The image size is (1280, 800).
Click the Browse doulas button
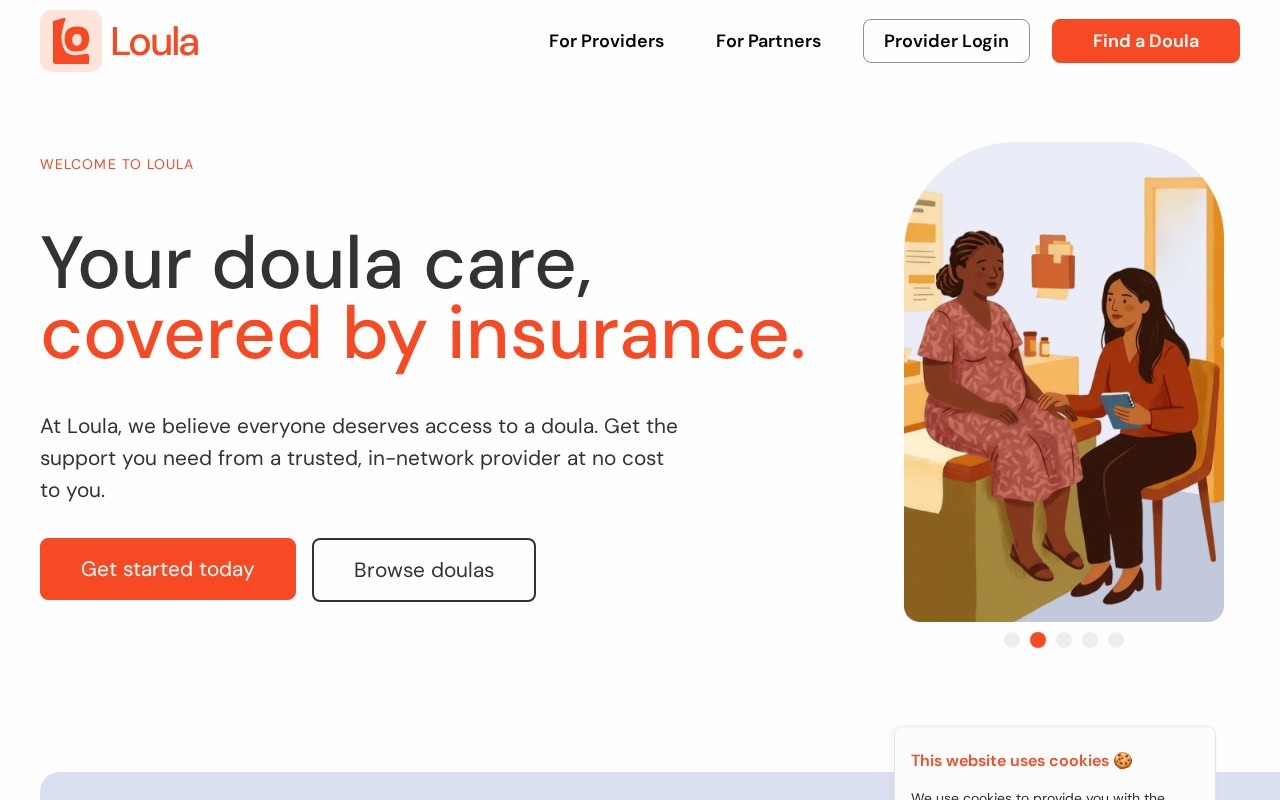tap(424, 570)
